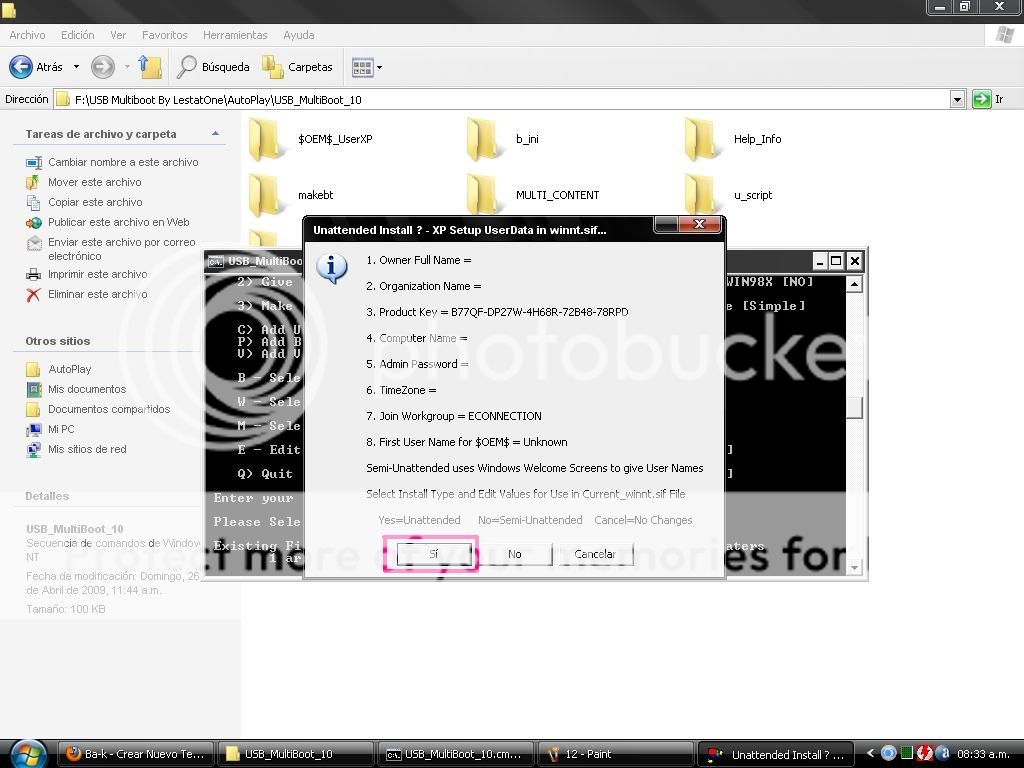Expand the Atrás history dropdown arrow

76,67
